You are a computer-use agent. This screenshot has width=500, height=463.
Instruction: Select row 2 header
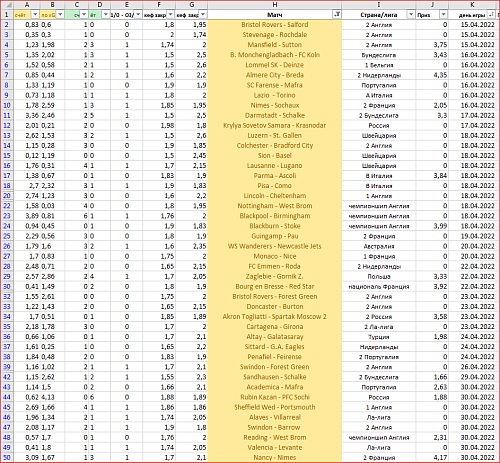(x=7, y=25)
